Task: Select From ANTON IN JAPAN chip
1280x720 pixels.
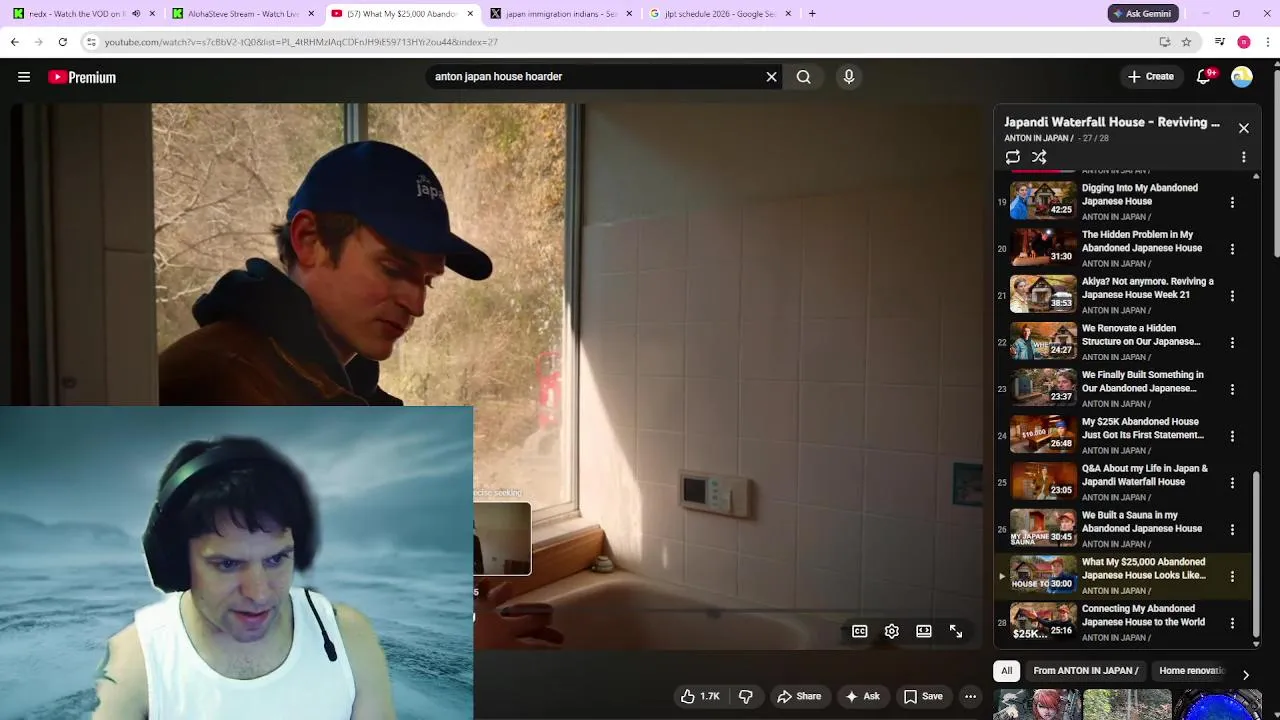Action: point(1086,671)
